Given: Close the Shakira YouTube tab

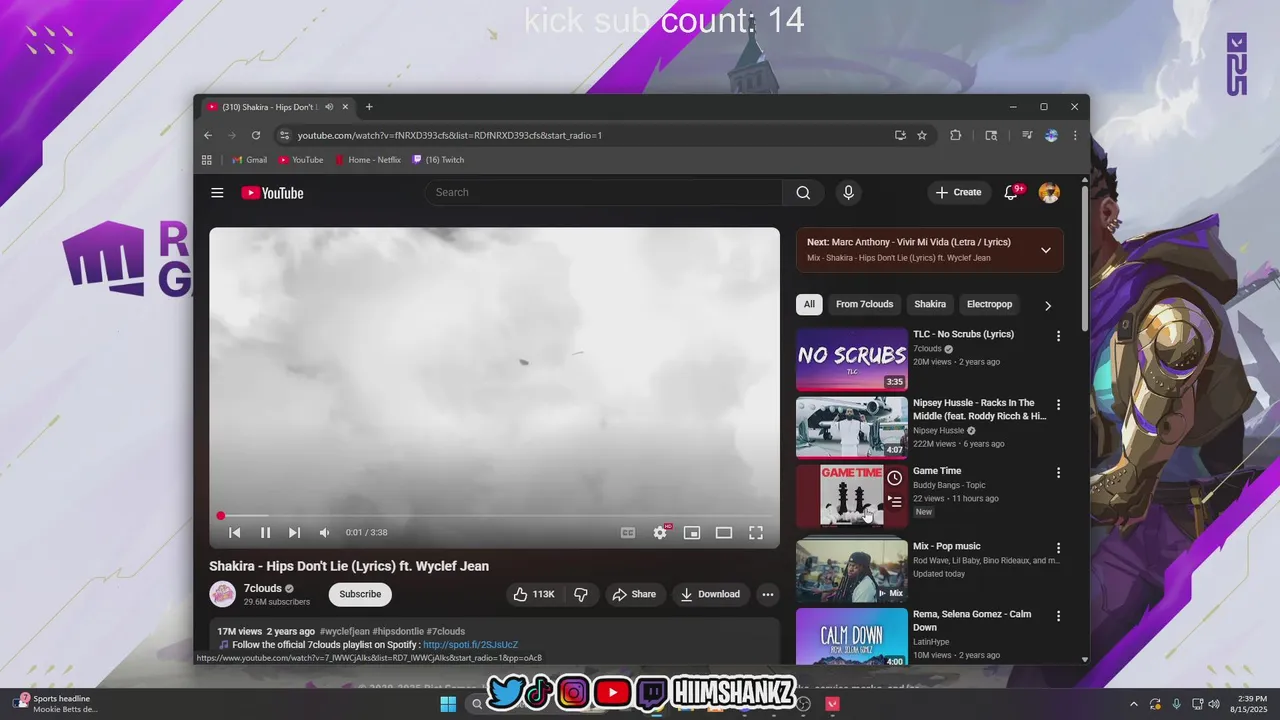Looking at the screenshot, I should click(345, 107).
